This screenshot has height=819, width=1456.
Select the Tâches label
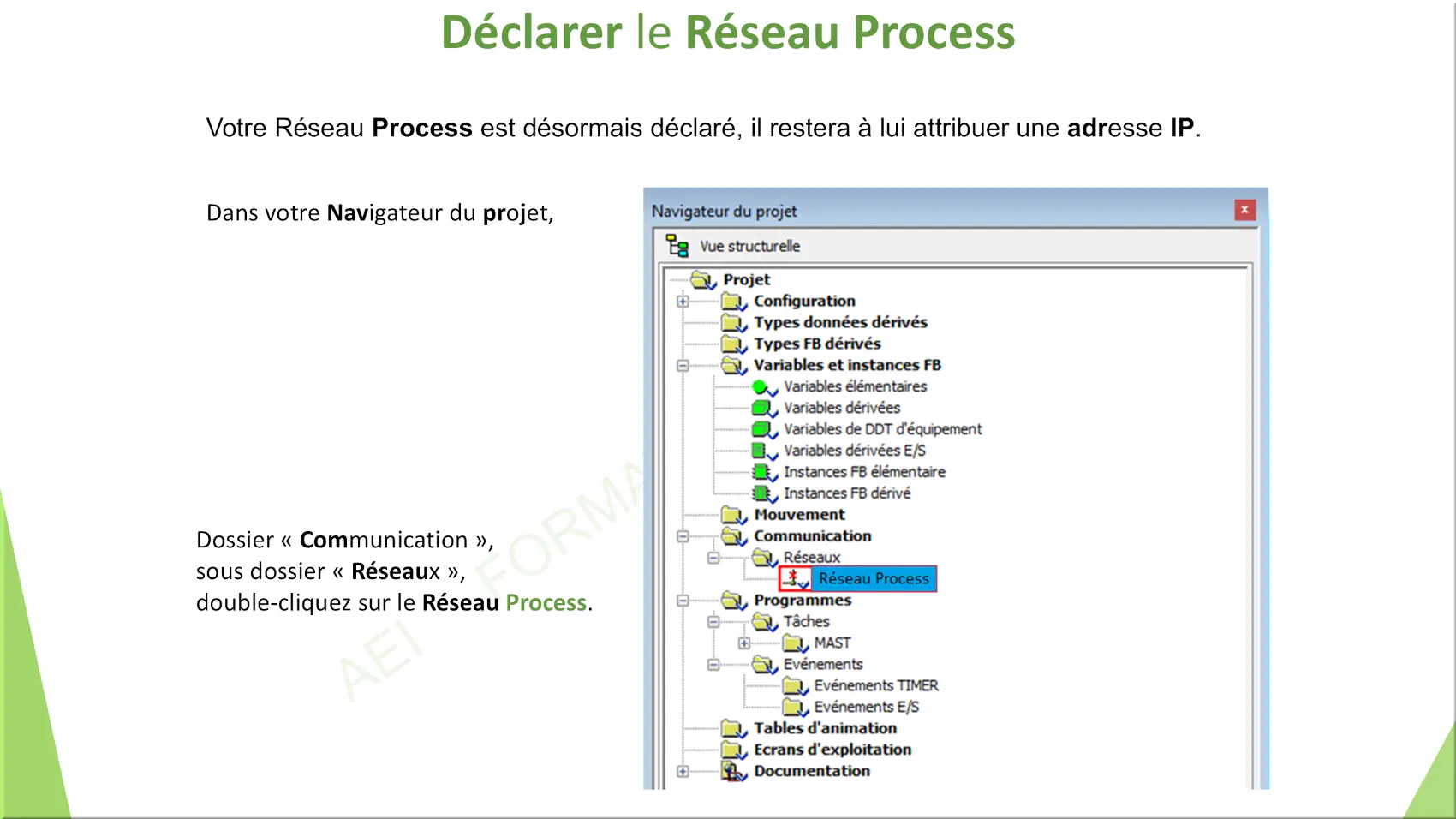(x=807, y=622)
